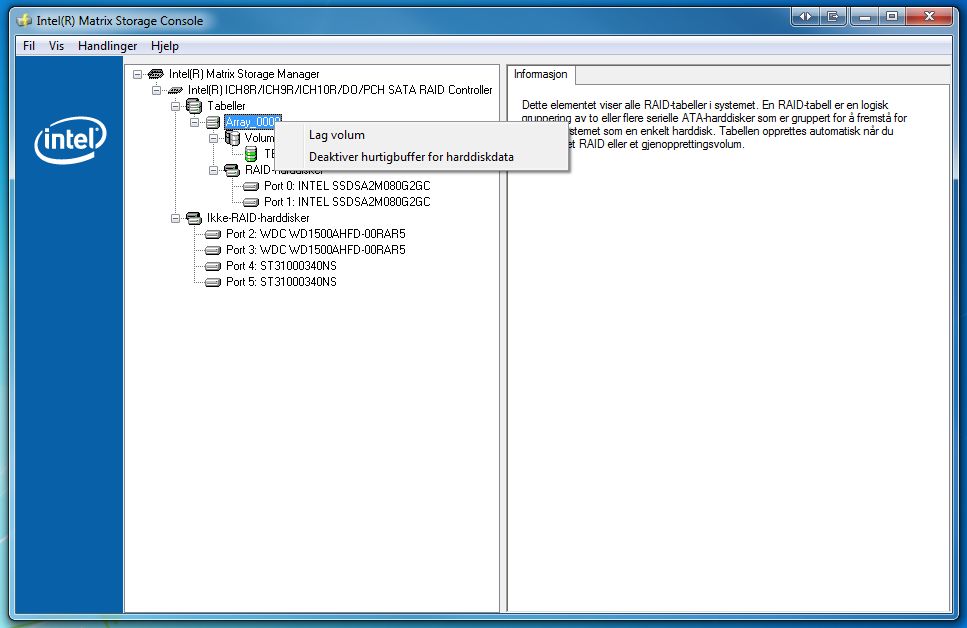Click the Port 0 Intel SSD drive icon
967x628 pixels.
tap(251, 186)
